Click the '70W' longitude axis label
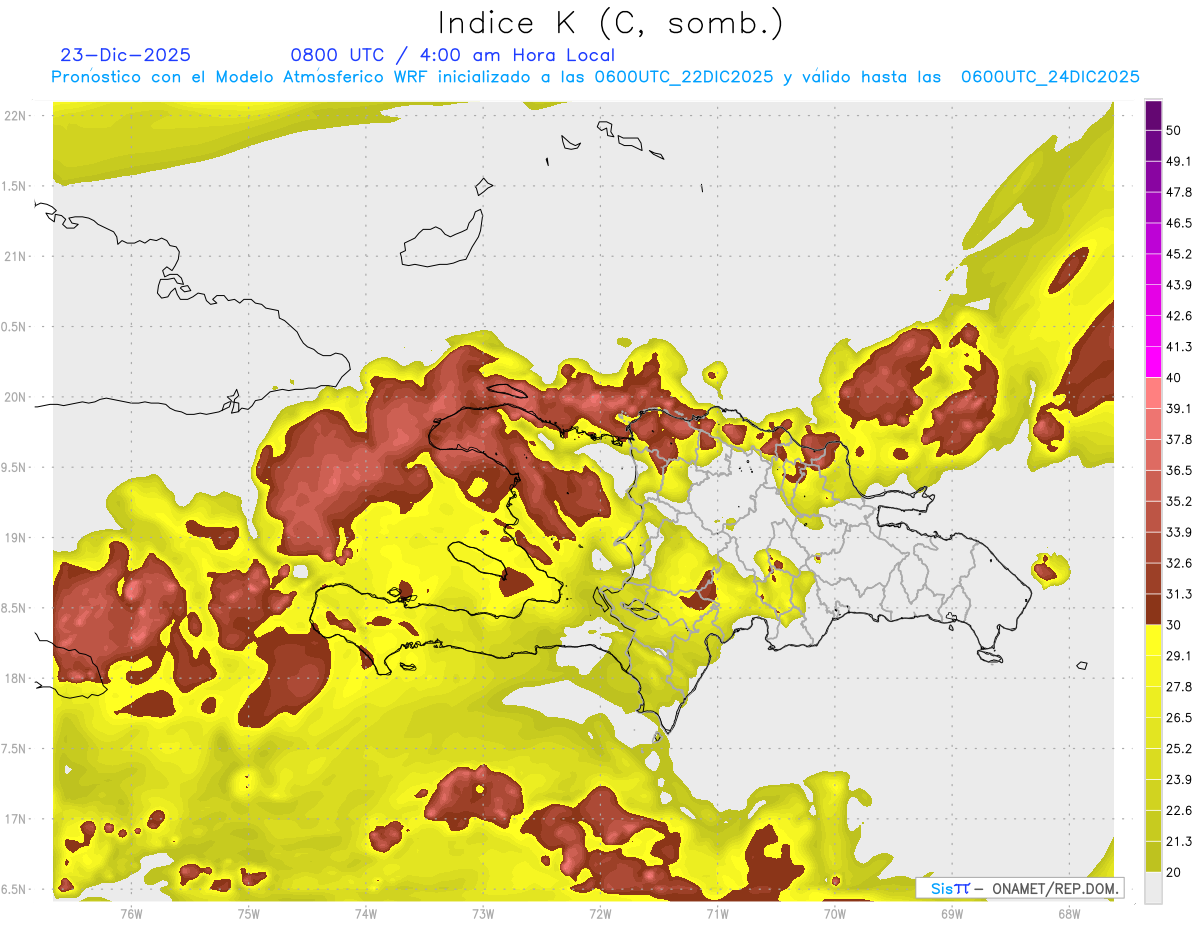Viewport: 1200px width, 927px height. tap(835, 913)
